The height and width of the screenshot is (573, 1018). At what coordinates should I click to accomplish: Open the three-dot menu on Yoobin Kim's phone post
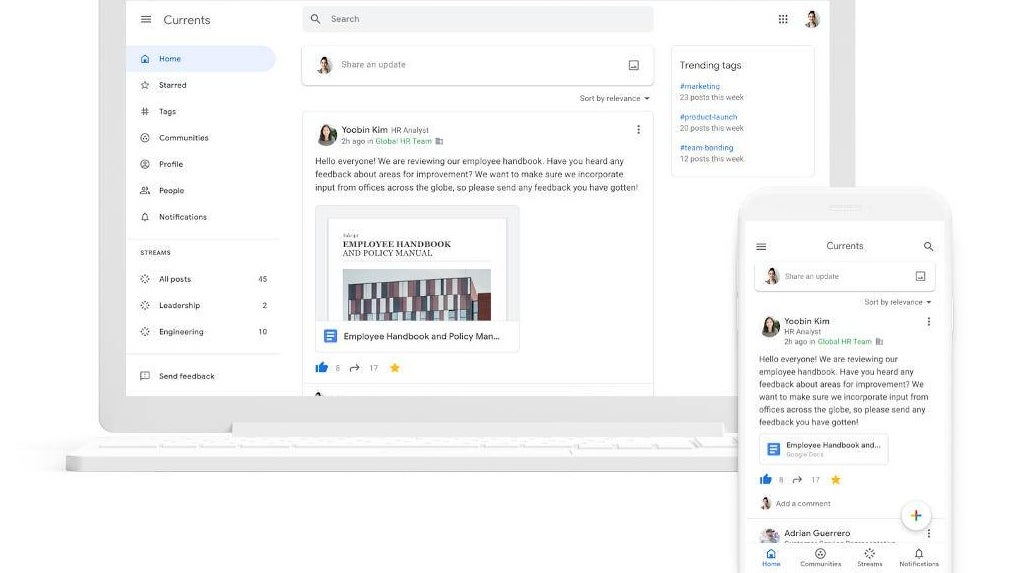[x=928, y=322]
